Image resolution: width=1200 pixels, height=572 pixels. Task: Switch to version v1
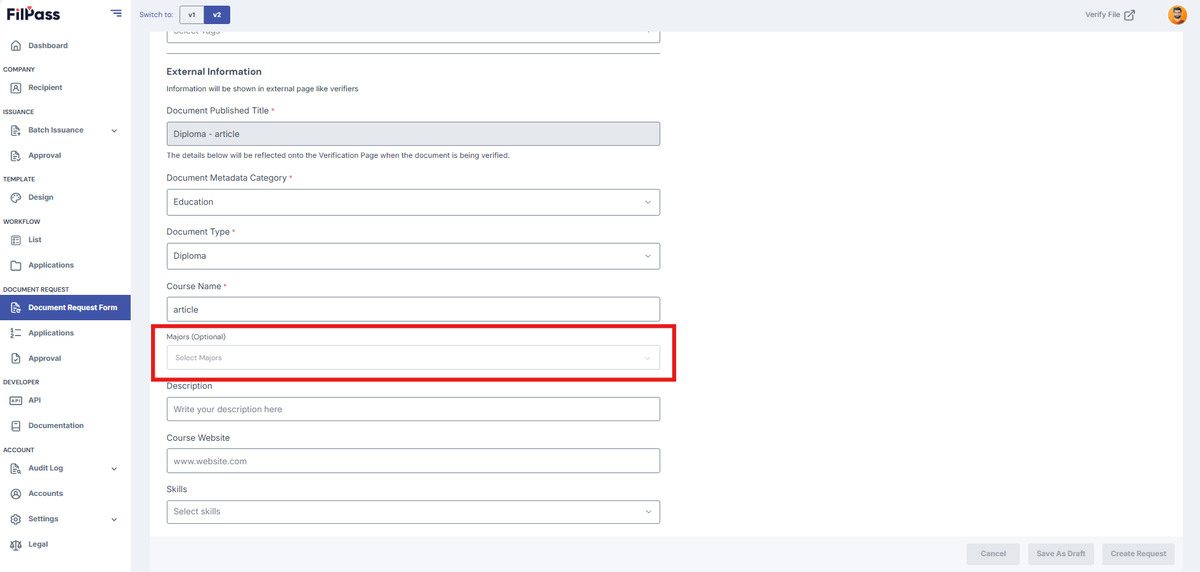[x=192, y=15]
